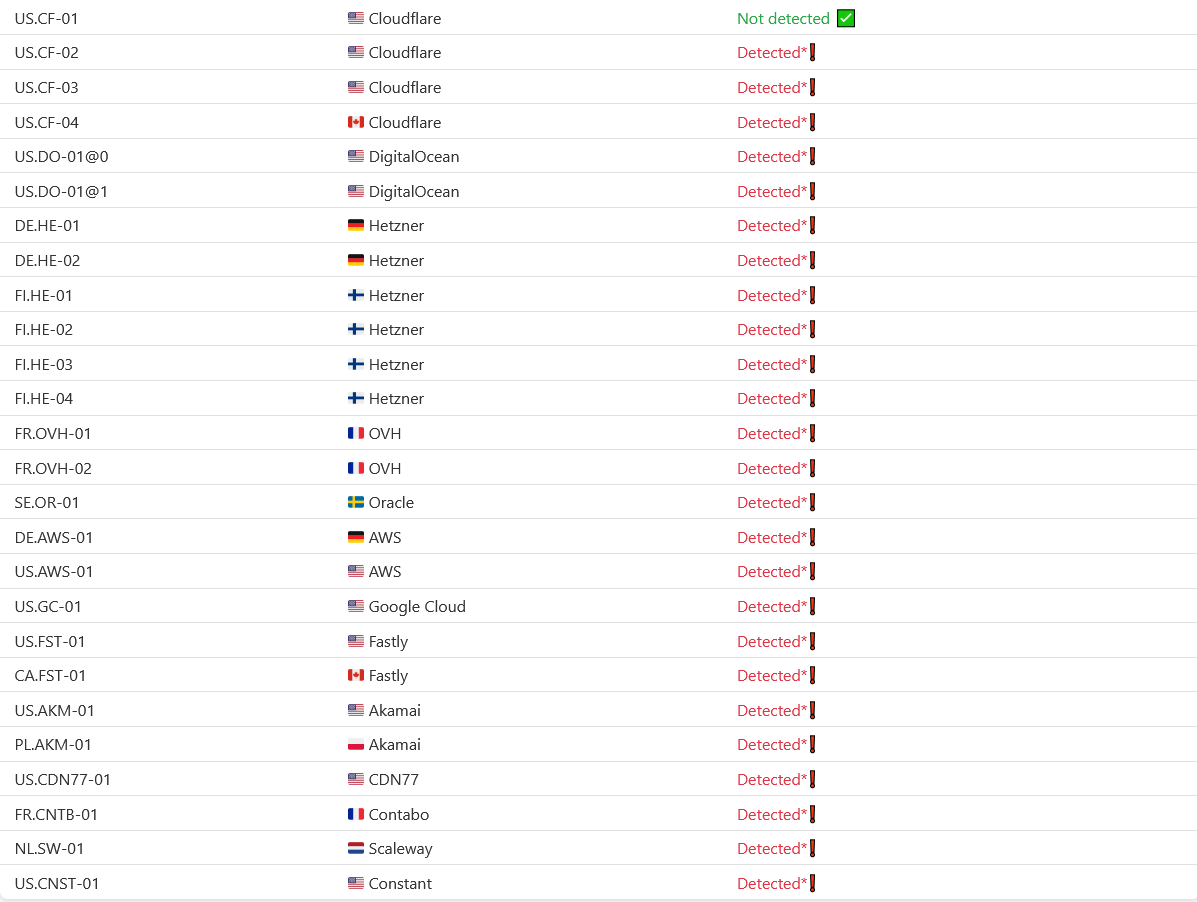Click Detected status in the Google Cloud row
The width and height of the screenshot is (1197, 902).
click(771, 606)
